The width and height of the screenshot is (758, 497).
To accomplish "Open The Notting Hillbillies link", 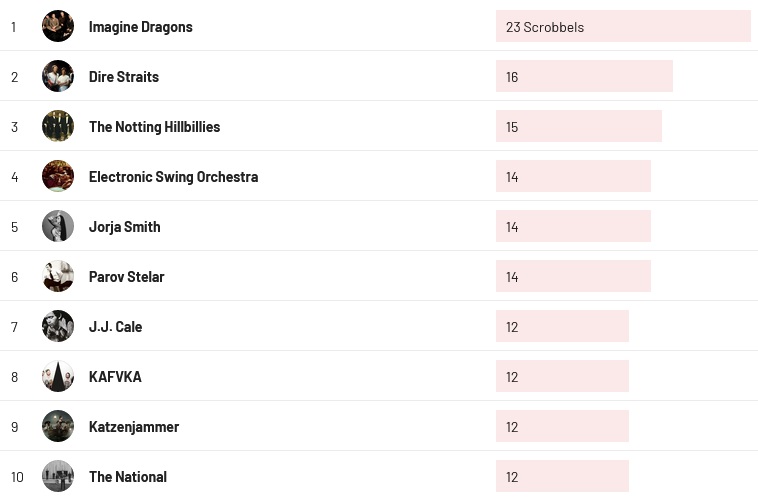I will 154,127.
